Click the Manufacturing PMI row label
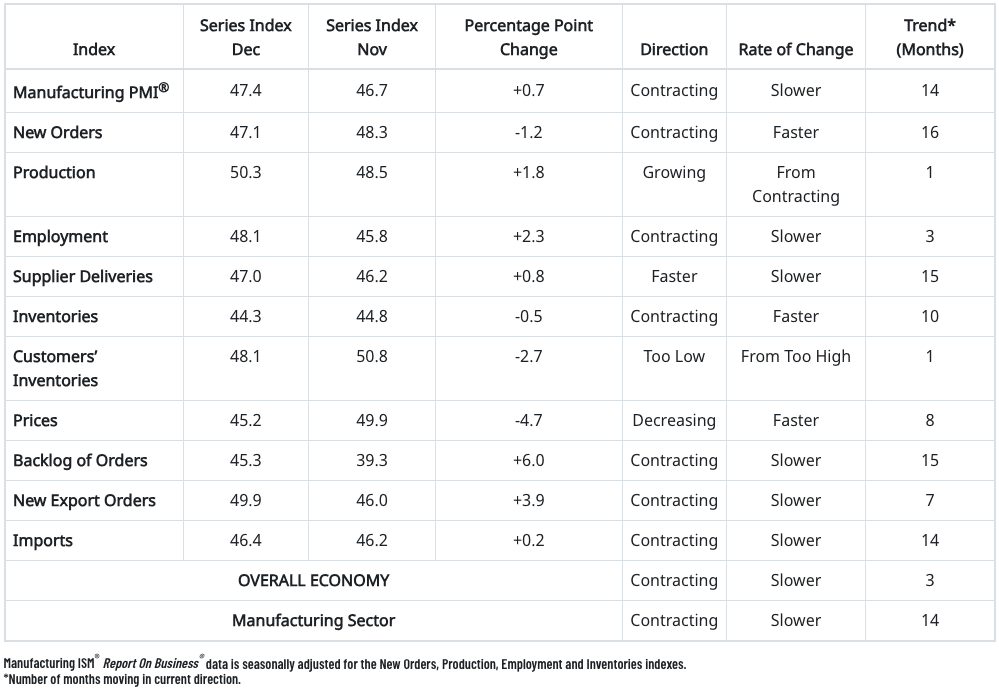 [90, 91]
